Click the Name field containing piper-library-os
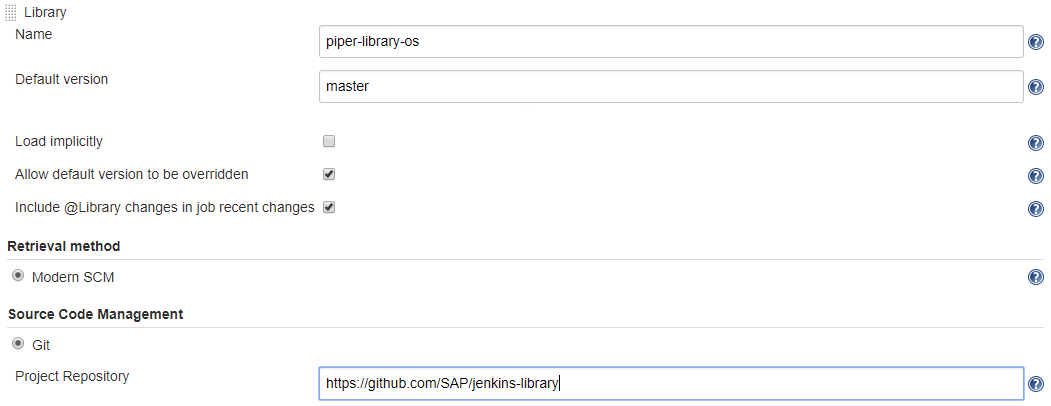 (670, 42)
